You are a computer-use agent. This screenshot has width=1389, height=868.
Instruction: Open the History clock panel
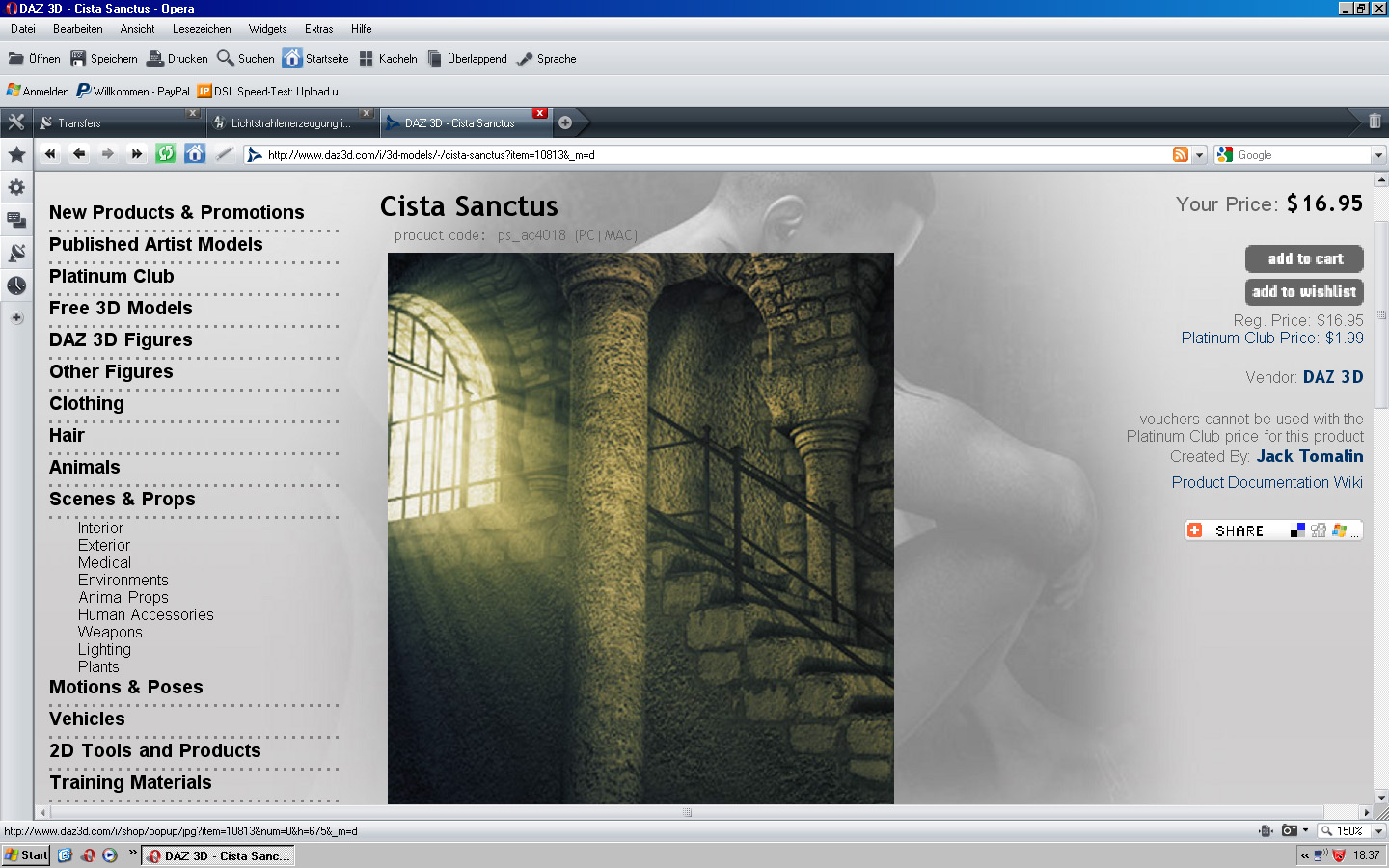16,285
